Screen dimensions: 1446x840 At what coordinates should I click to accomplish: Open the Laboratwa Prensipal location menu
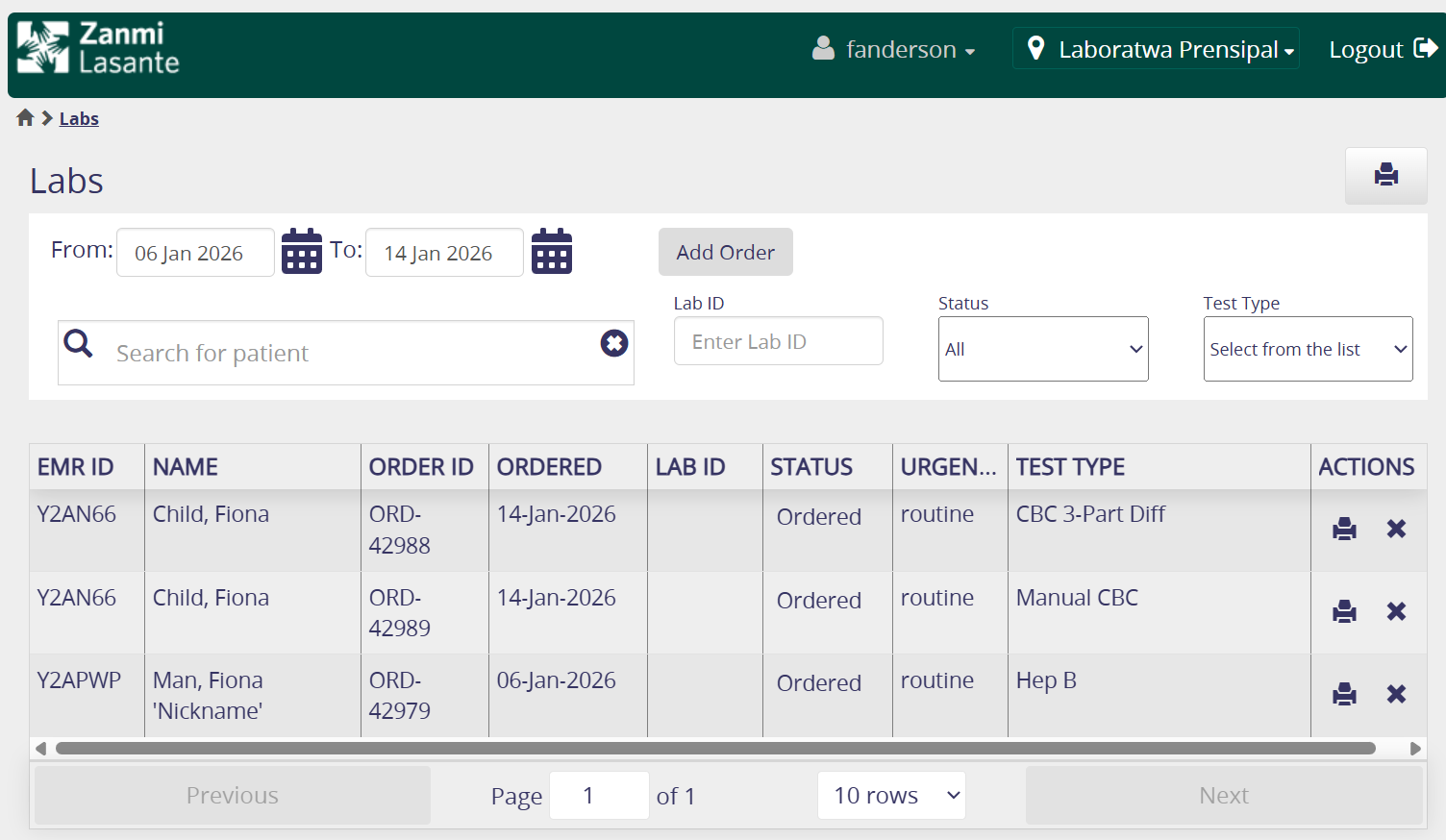(1156, 49)
